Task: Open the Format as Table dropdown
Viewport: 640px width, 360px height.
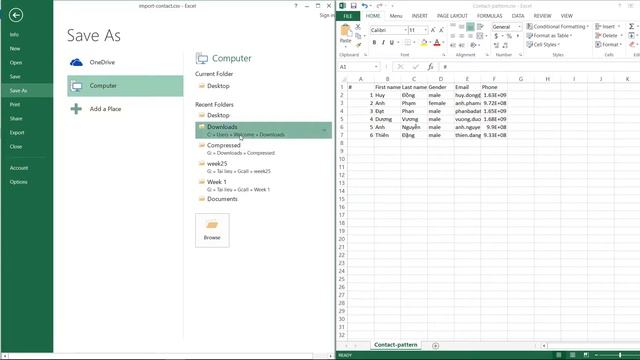Action: pos(549,36)
